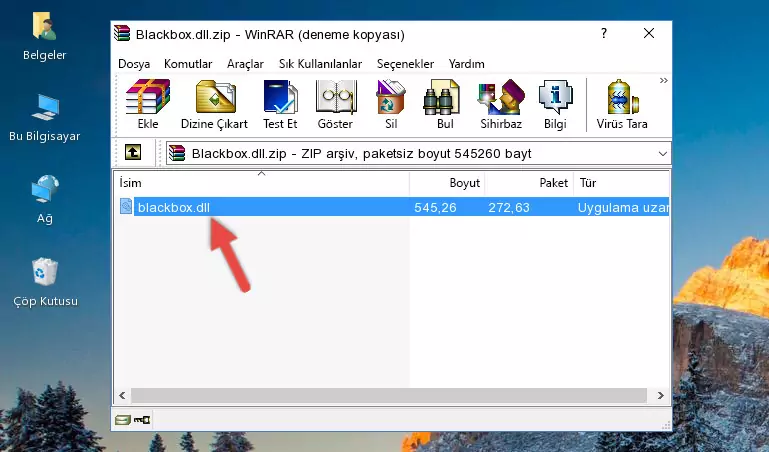The height and width of the screenshot is (452, 769).
Task: Click the Sil delete icon
Action: pos(391,97)
